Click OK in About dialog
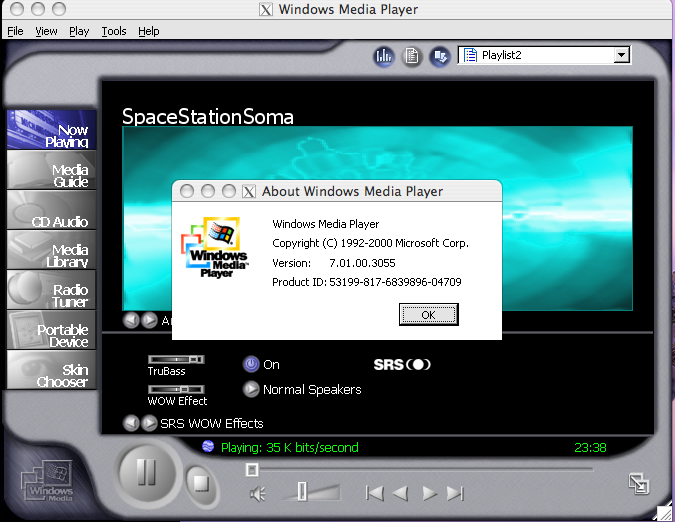The image size is (675, 522). (x=428, y=315)
